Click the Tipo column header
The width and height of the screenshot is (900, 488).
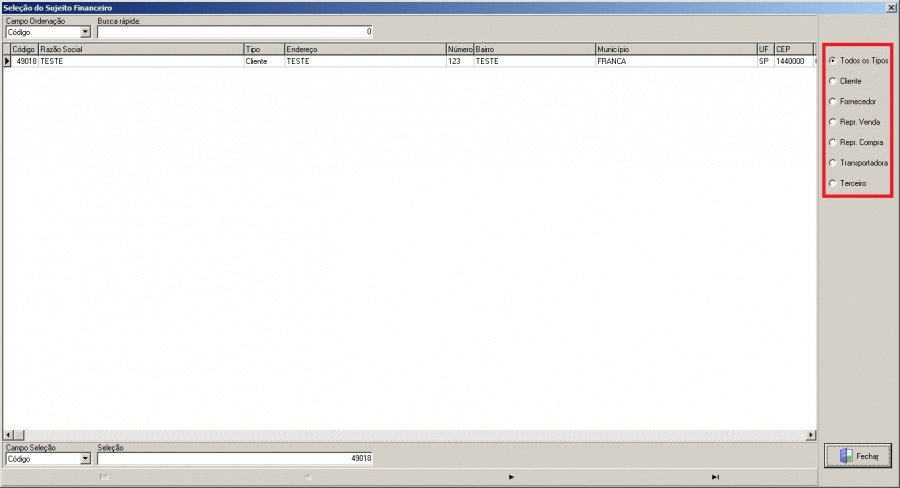(x=265, y=49)
